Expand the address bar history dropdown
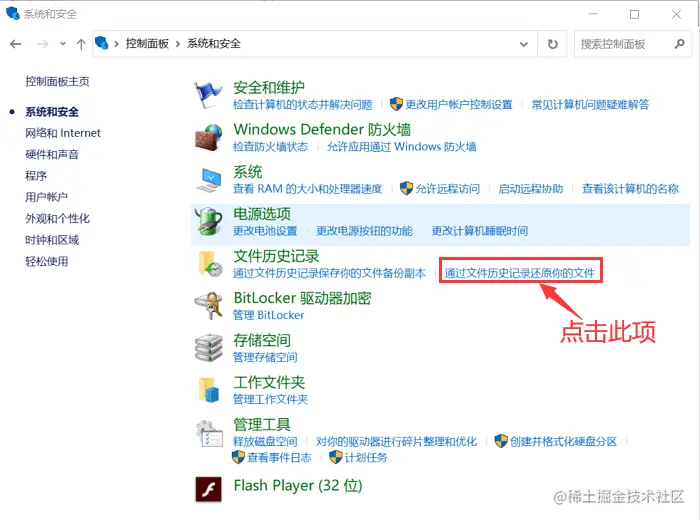 pyautogui.click(x=524, y=44)
